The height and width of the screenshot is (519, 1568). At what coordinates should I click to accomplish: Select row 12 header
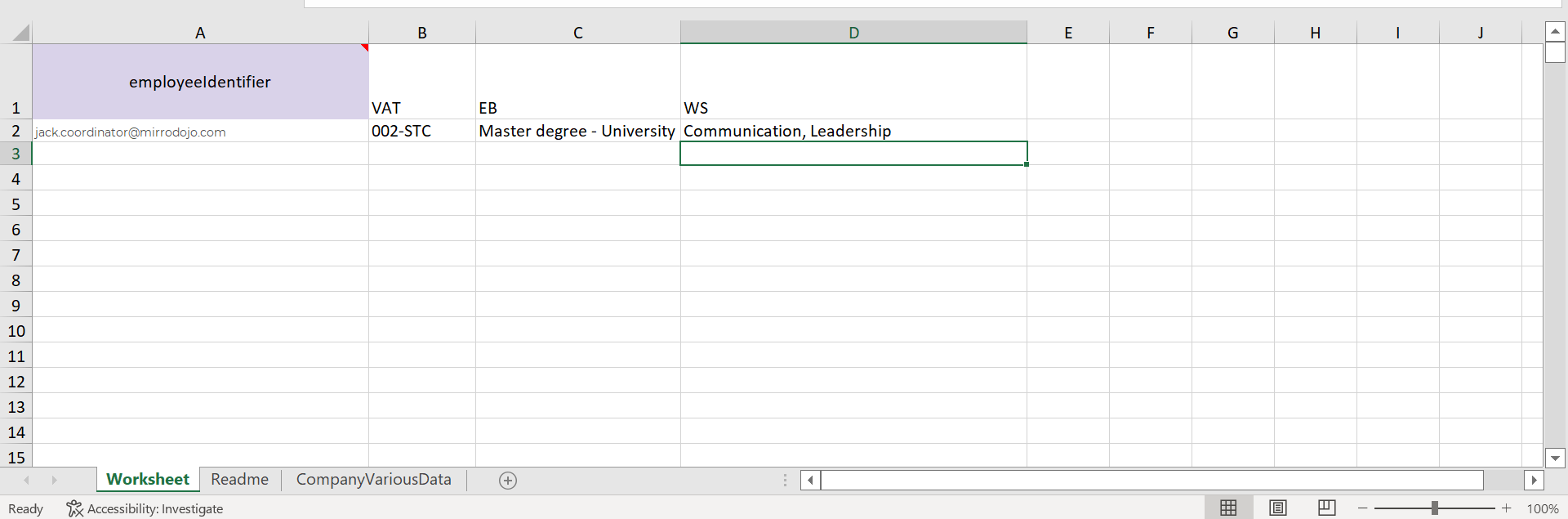coord(16,381)
